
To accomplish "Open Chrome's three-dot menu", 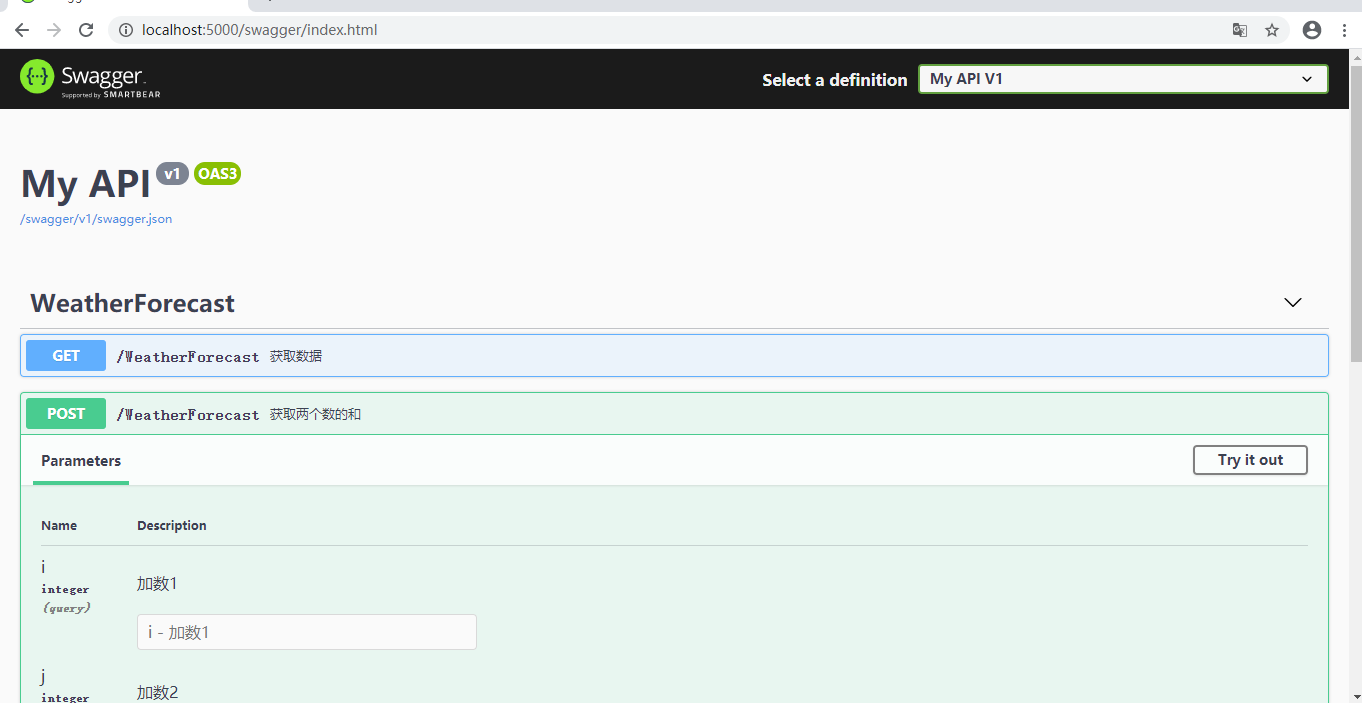I will point(1343,30).
